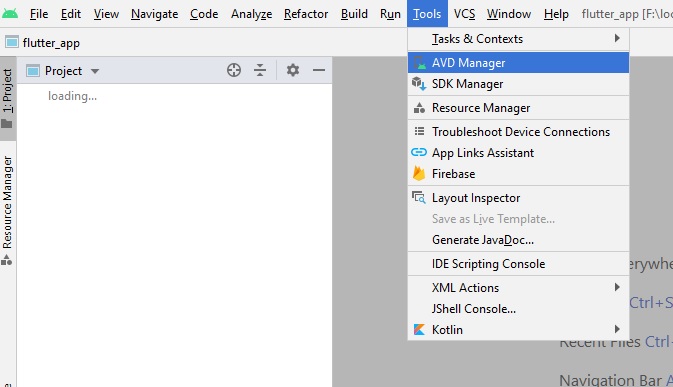
Task: Open the Build menu
Action: (x=354, y=14)
